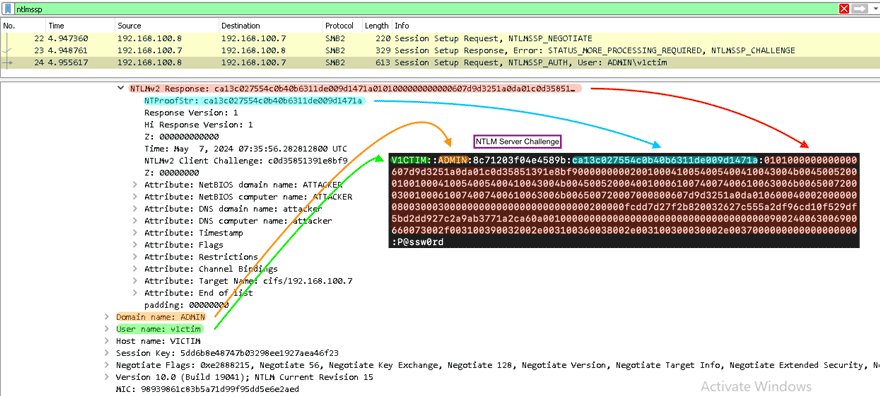Expand the 'User name: v1ctim' node

107,329
